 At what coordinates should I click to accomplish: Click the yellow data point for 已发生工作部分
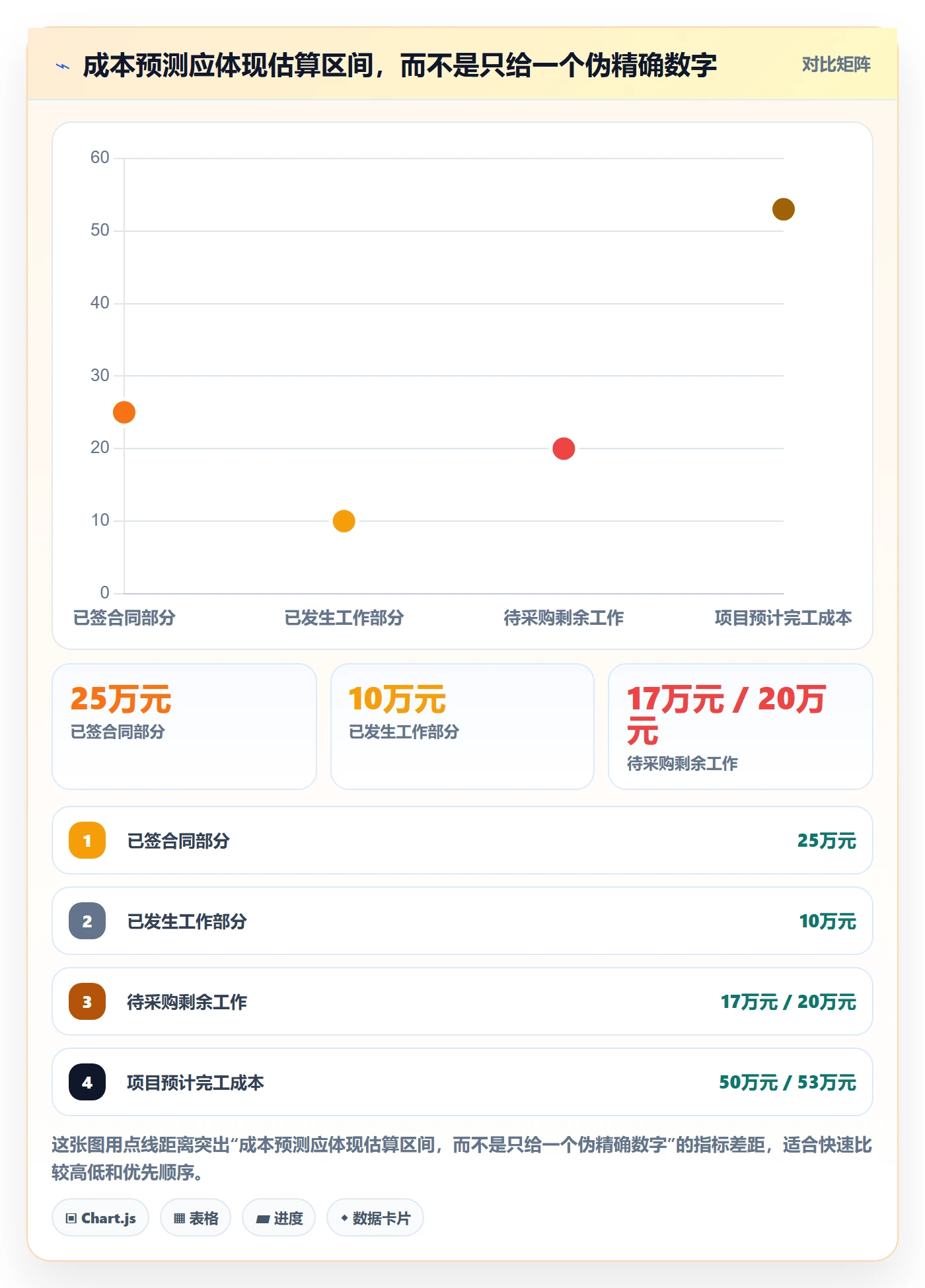coord(344,521)
